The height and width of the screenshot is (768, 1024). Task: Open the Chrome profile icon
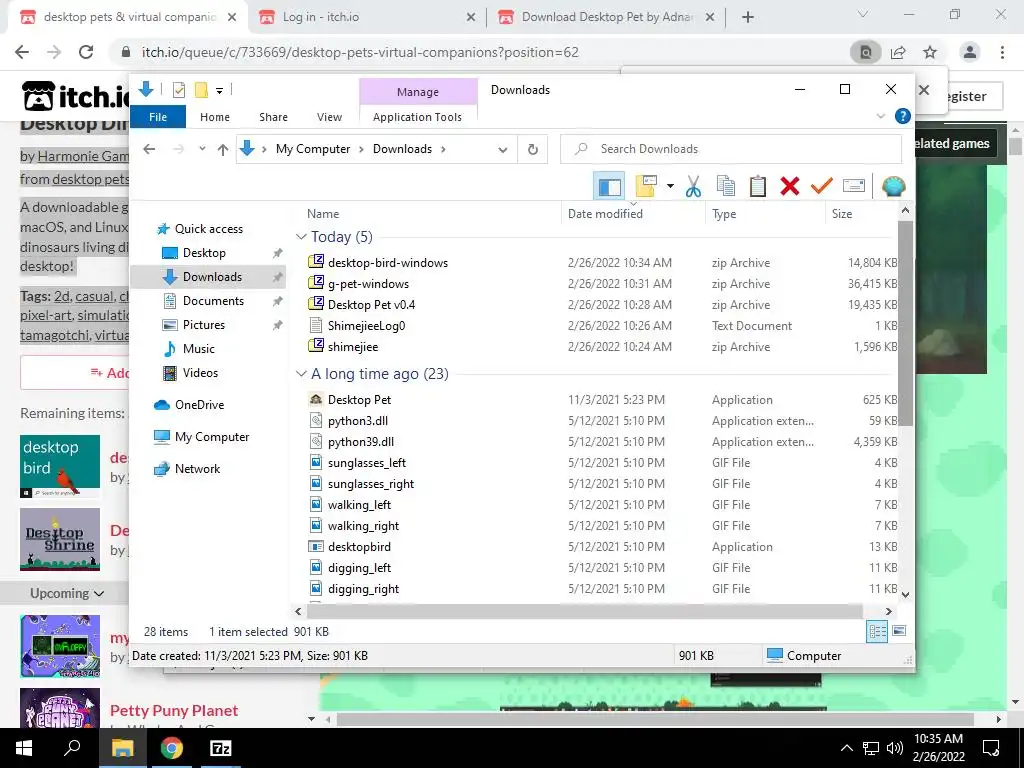(x=970, y=52)
